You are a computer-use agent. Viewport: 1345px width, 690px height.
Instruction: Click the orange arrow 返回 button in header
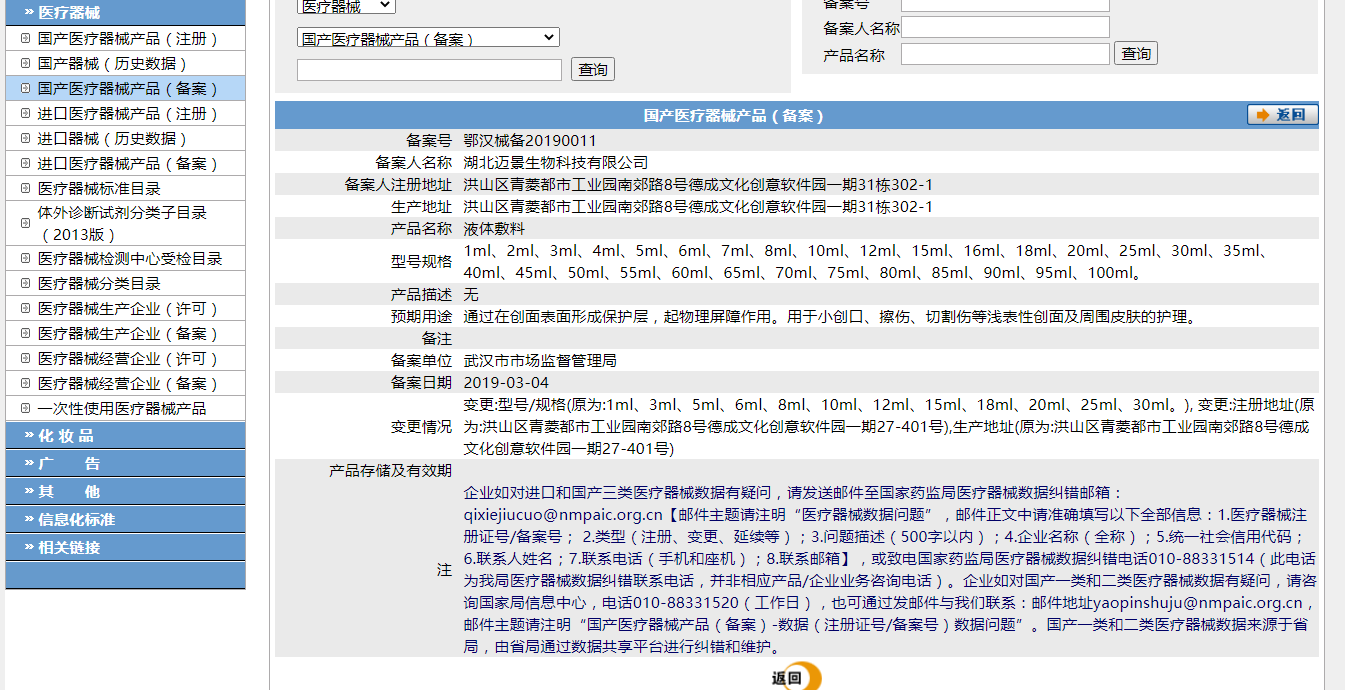coord(1282,115)
